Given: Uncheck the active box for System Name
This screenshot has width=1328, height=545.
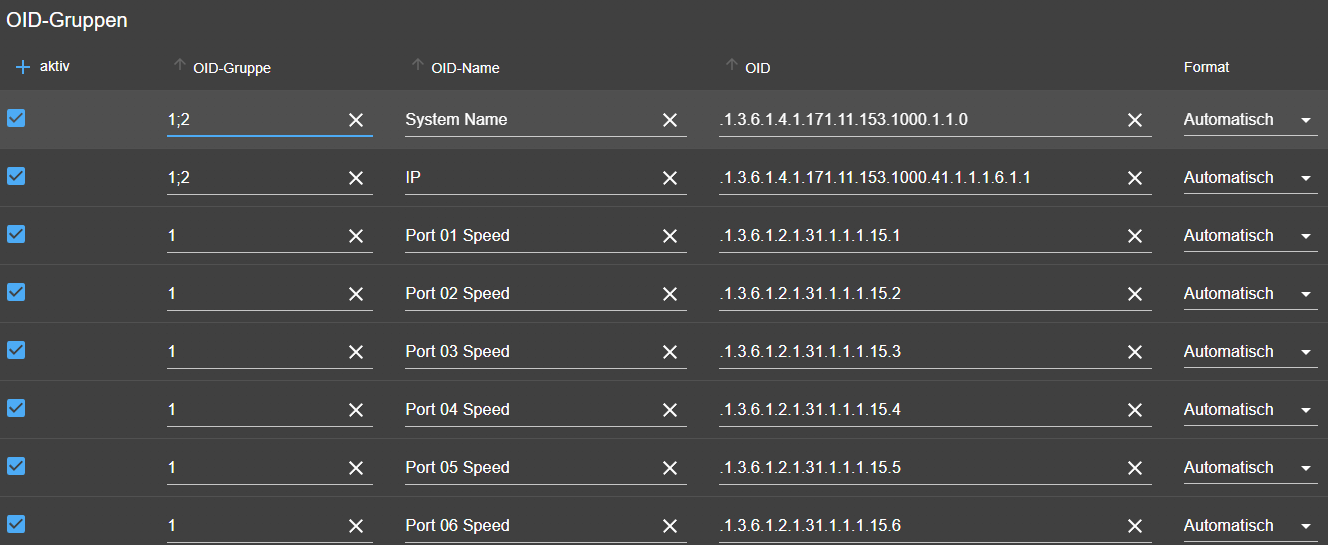Looking at the screenshot, I should 16,118.
